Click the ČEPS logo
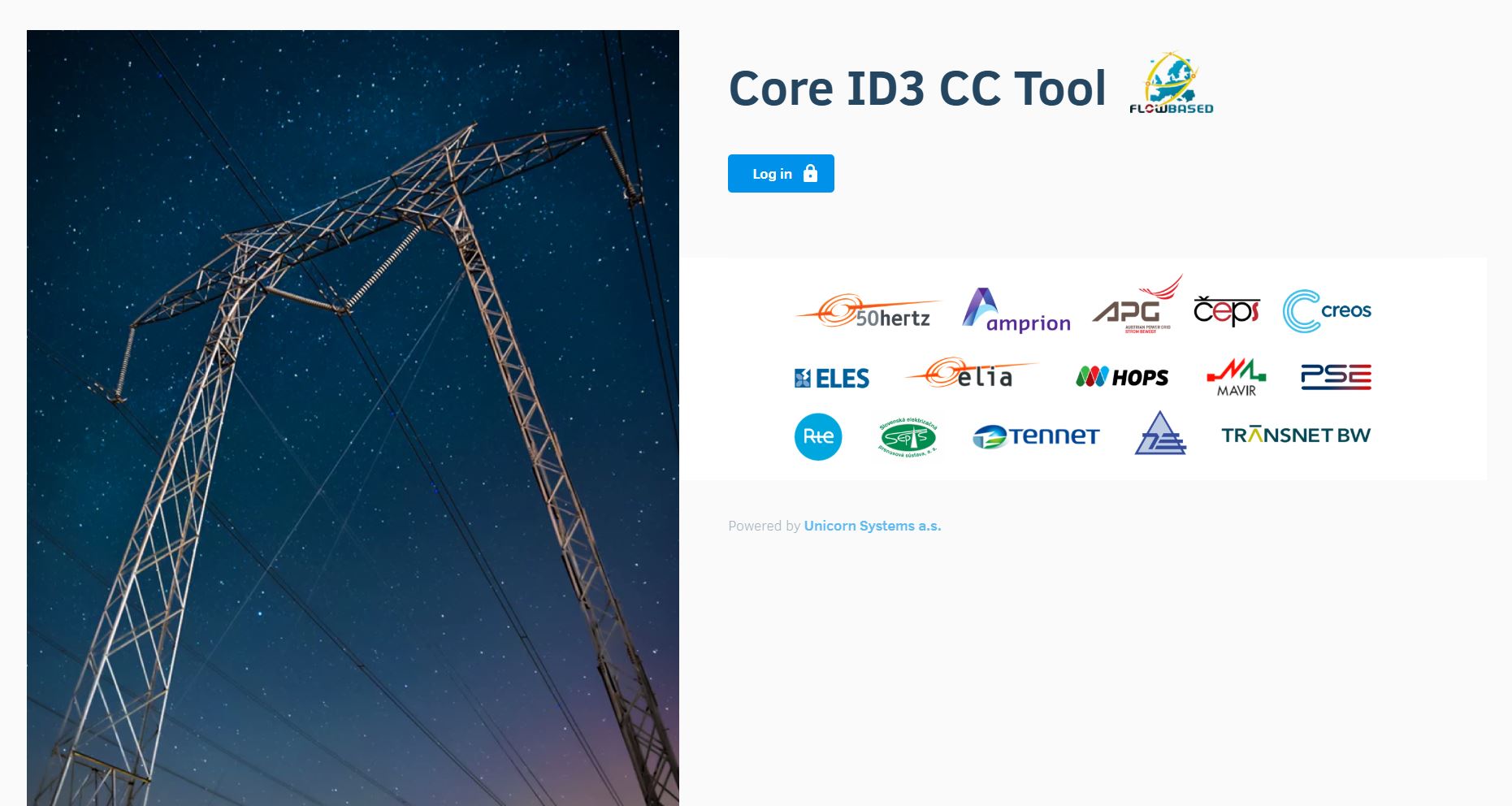 coord(1226,310)
